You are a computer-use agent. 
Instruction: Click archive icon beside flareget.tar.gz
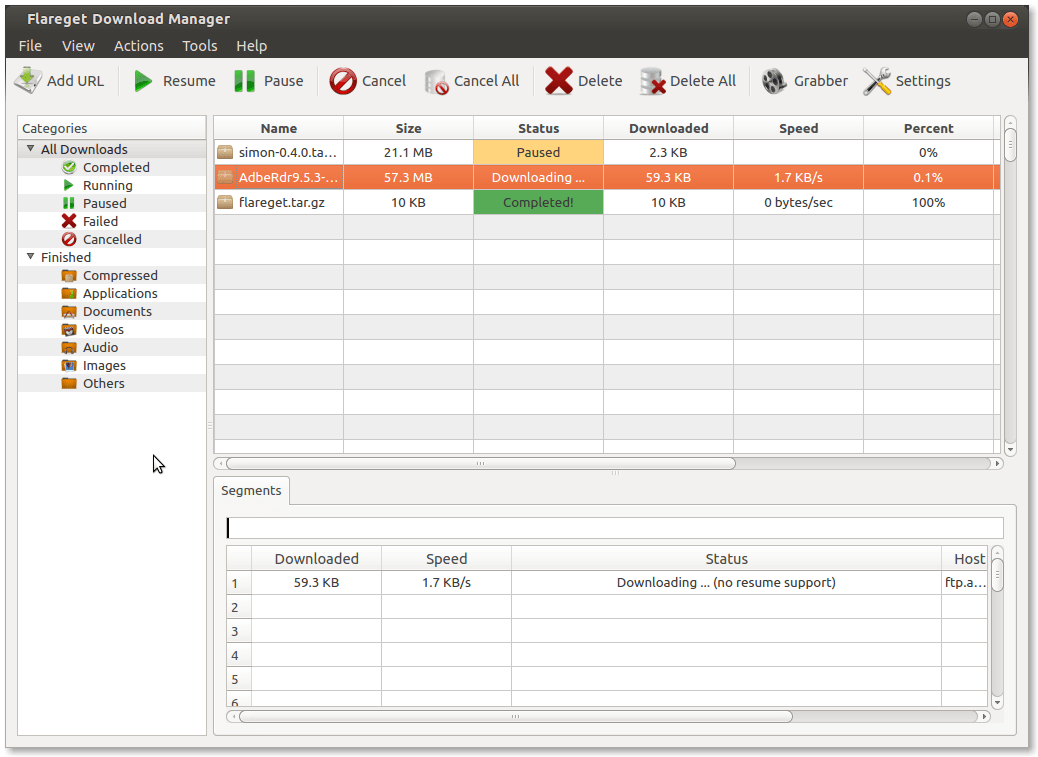[225, 202]
